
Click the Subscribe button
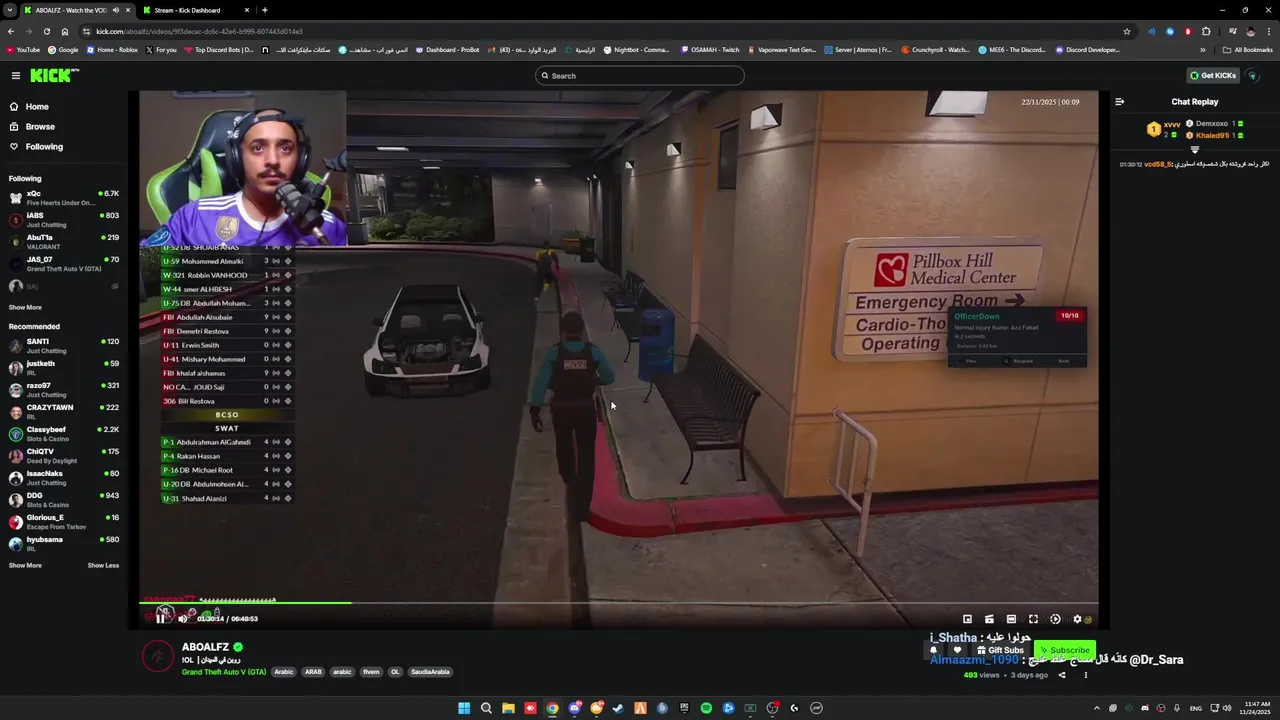1064,650
